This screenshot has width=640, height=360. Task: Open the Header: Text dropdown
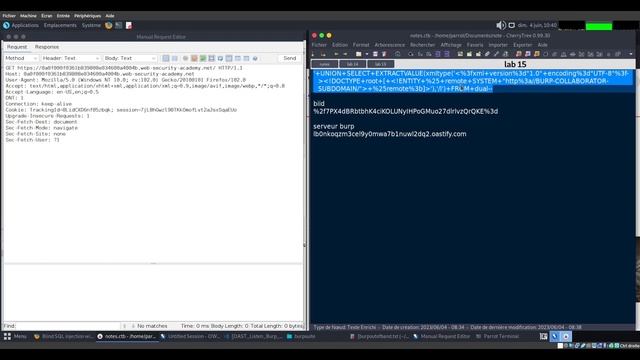[71, 58]
